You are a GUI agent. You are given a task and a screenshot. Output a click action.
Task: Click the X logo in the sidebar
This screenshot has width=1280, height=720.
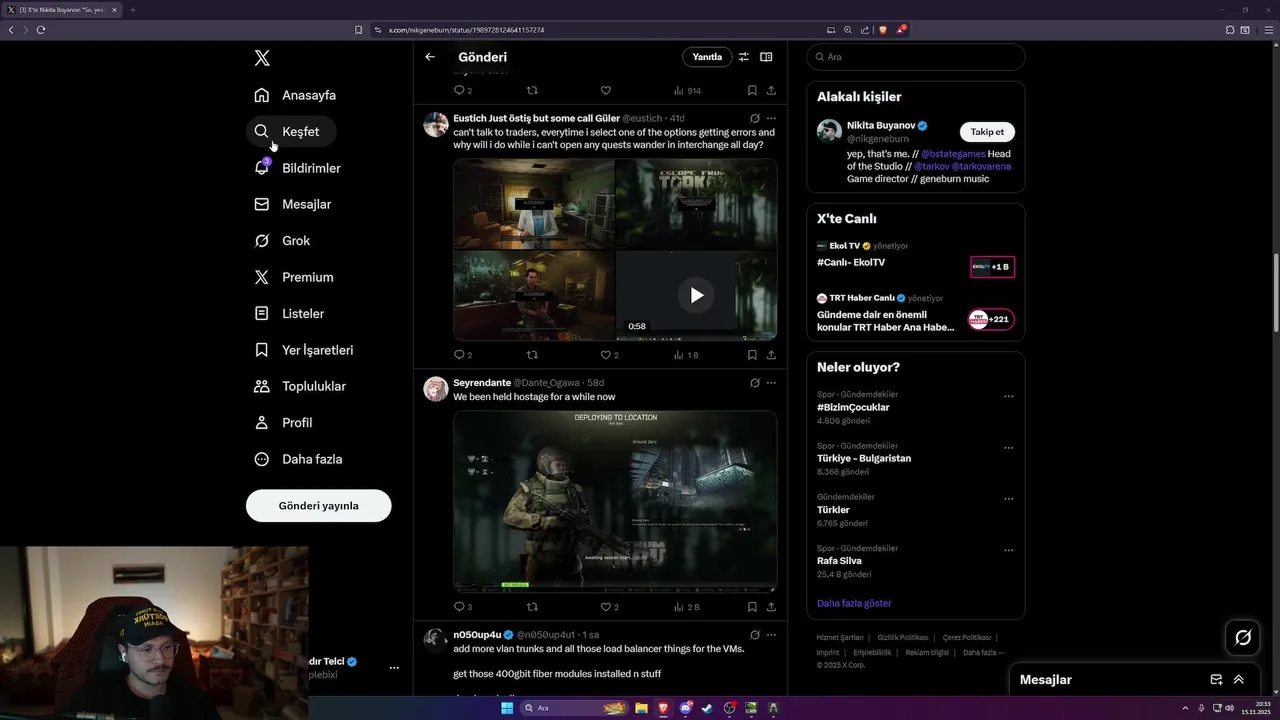click(262, 58)
